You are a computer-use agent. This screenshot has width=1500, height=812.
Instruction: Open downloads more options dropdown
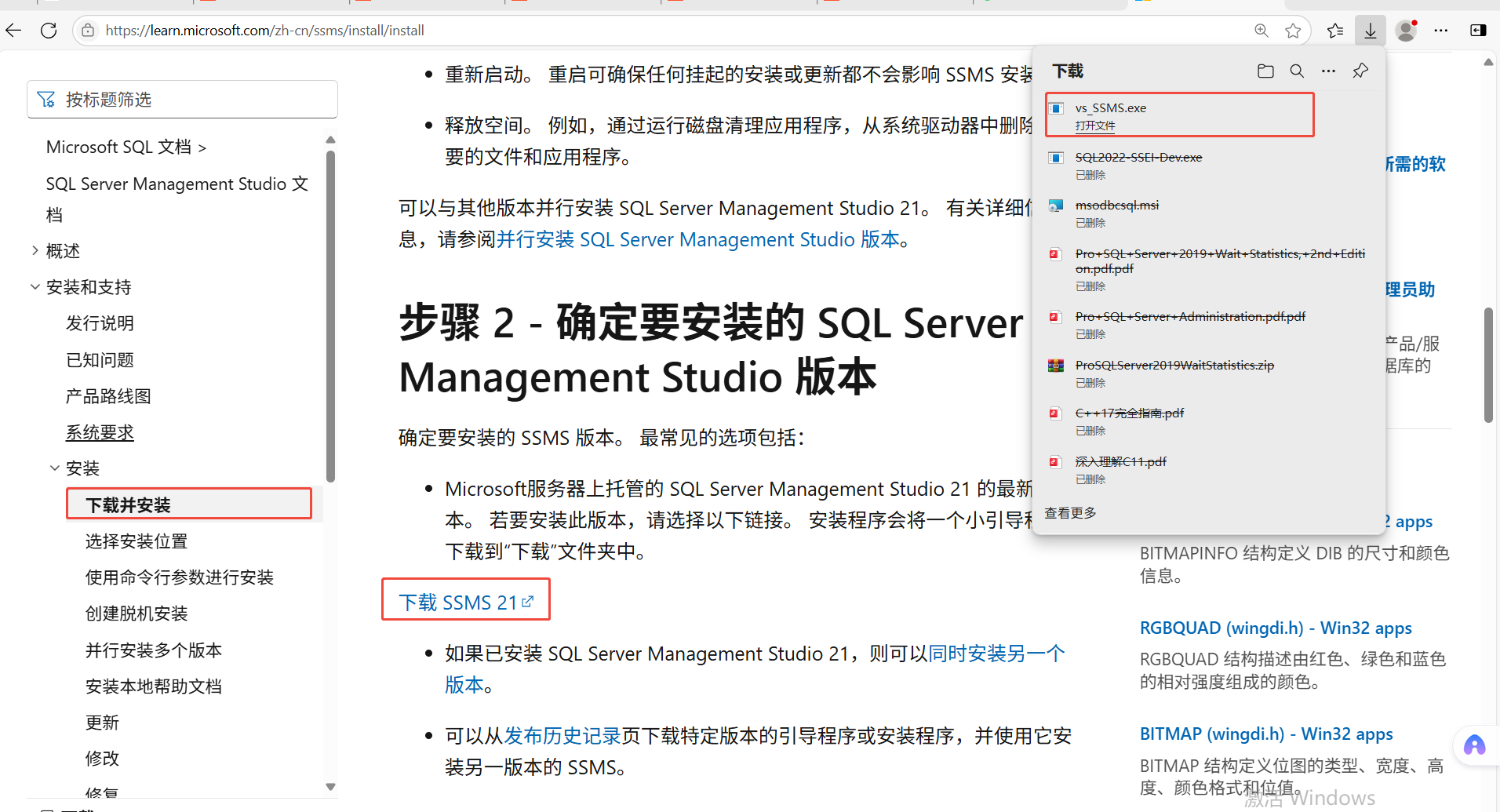coord(1329,71)
